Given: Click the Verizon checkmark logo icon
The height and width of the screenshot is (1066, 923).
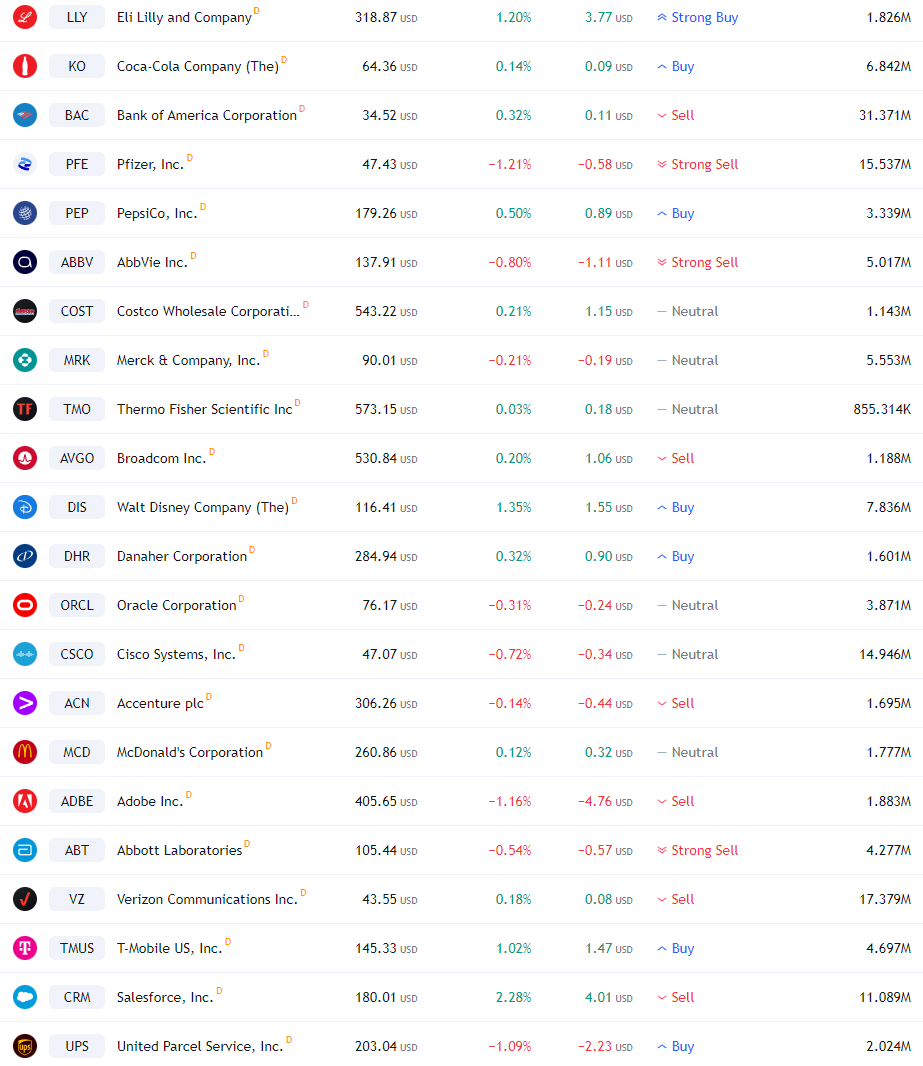Looking at the screenshot, I should tap(25, 898).
